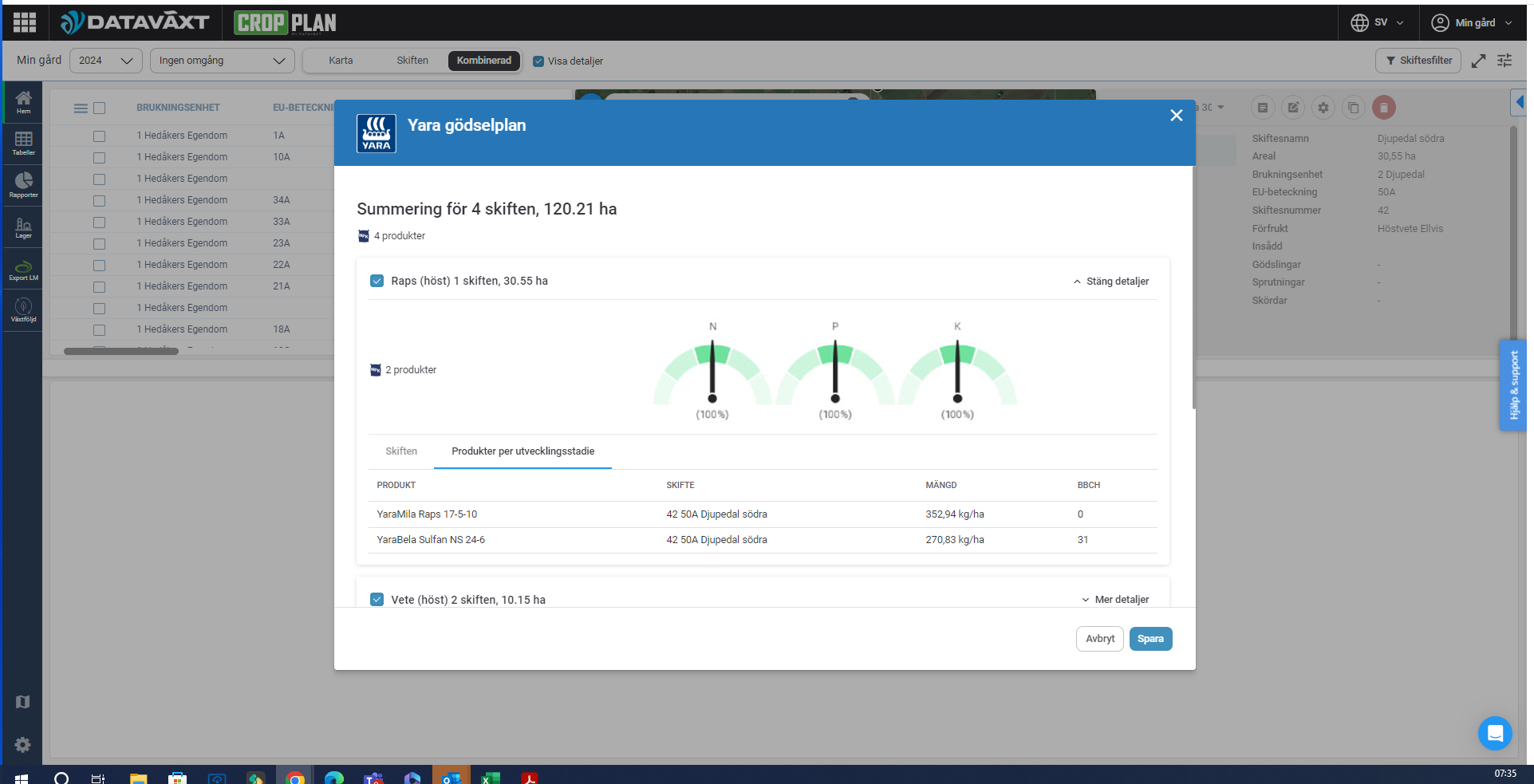Uncheck the Raps (höst) checkbox

tap(377, 281)
